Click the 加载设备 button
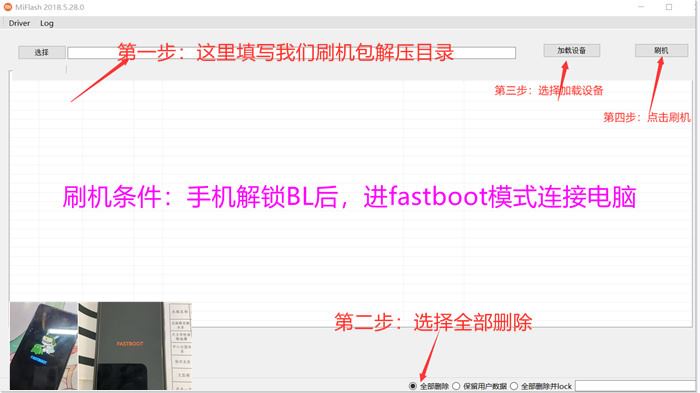 click(x=571, y=50)
